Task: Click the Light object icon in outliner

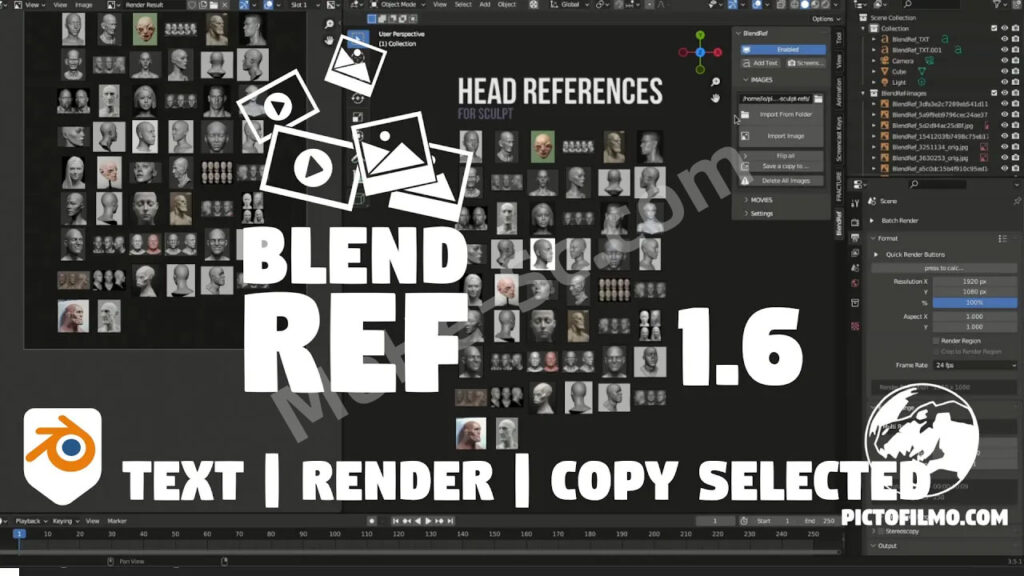Action: (883, 82)
